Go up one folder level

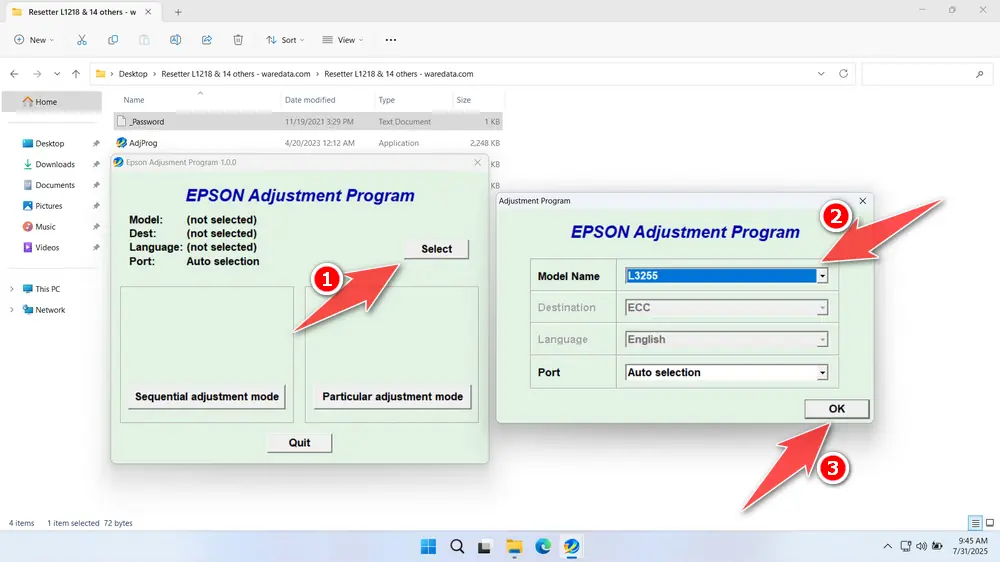coord(76,74)
